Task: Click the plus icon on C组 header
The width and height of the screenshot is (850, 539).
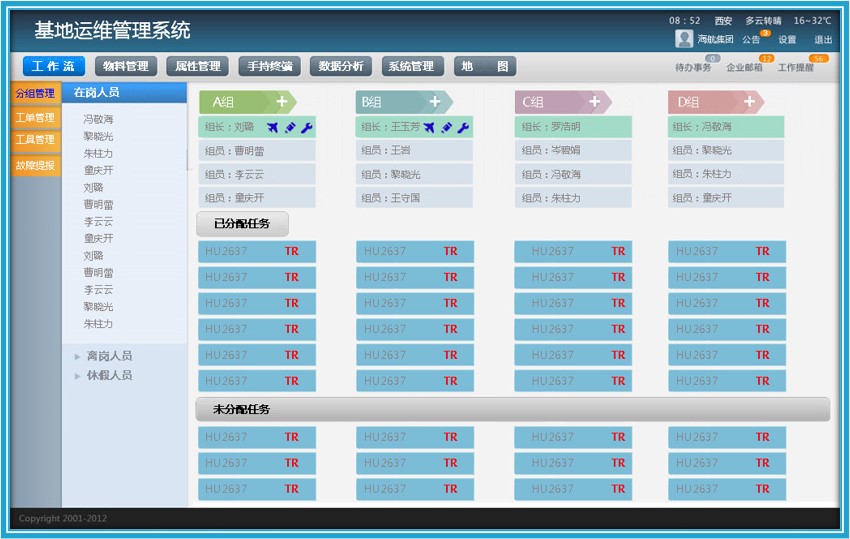Action: coord(594,102)
